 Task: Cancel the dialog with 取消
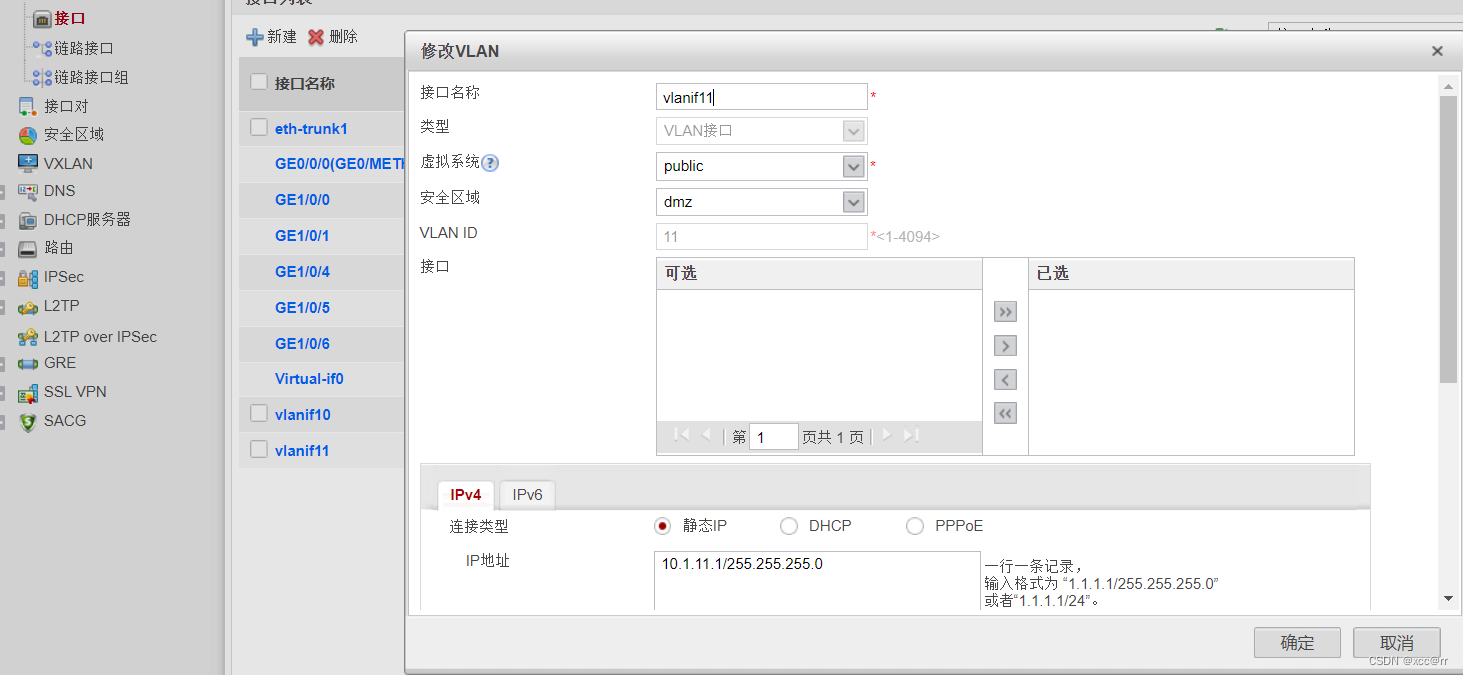(x=1396, y=642)
